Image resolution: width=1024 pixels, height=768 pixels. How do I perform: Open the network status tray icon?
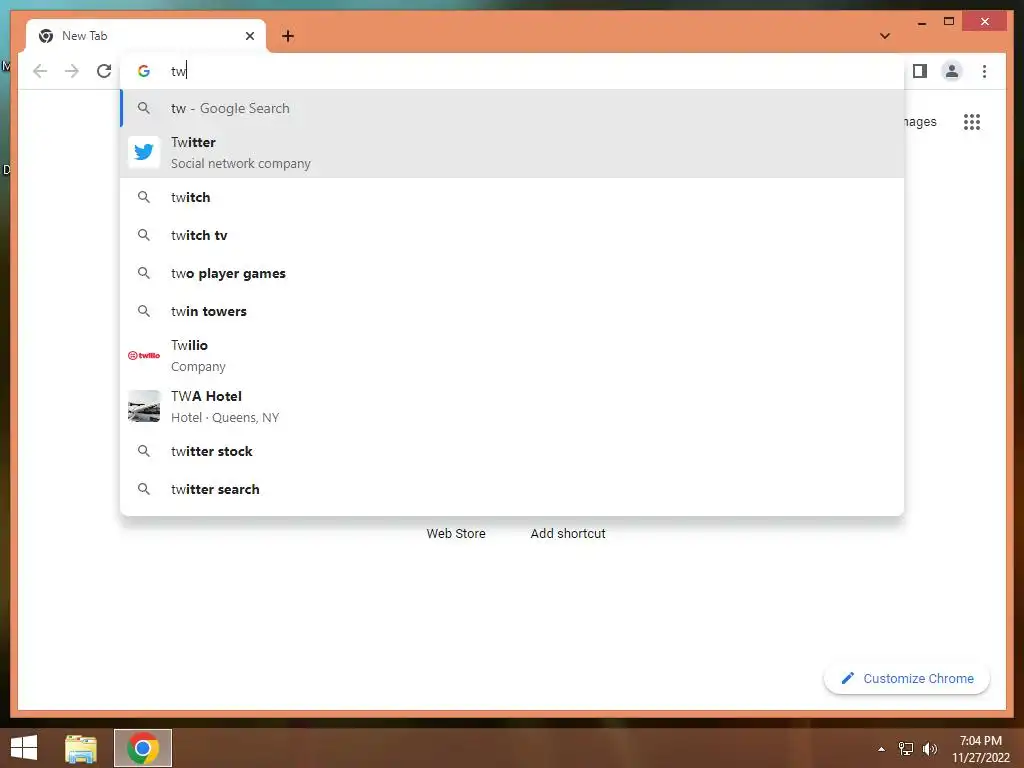click(x=906, y=749)
